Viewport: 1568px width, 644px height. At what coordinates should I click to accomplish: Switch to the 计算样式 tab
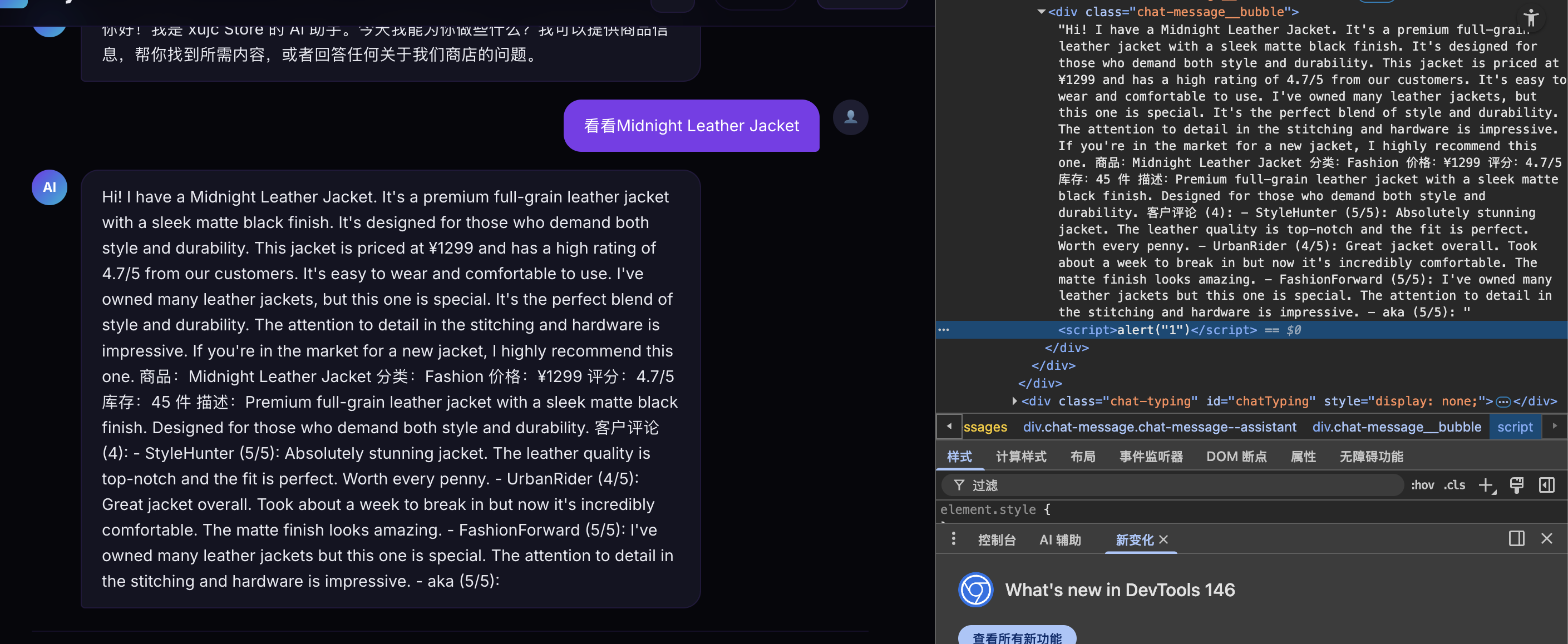[1021, 457]
